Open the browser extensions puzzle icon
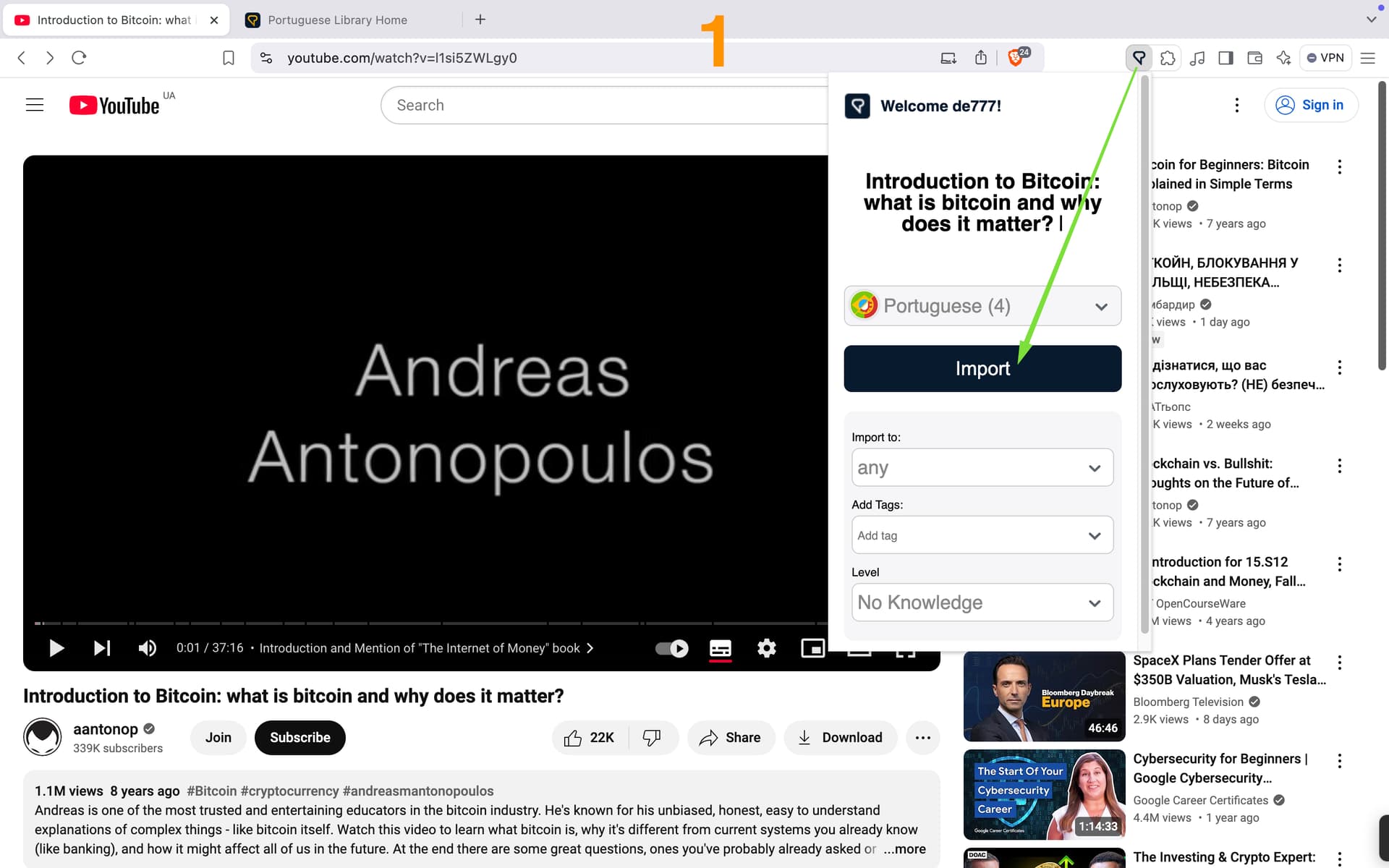 [1168, 58]
